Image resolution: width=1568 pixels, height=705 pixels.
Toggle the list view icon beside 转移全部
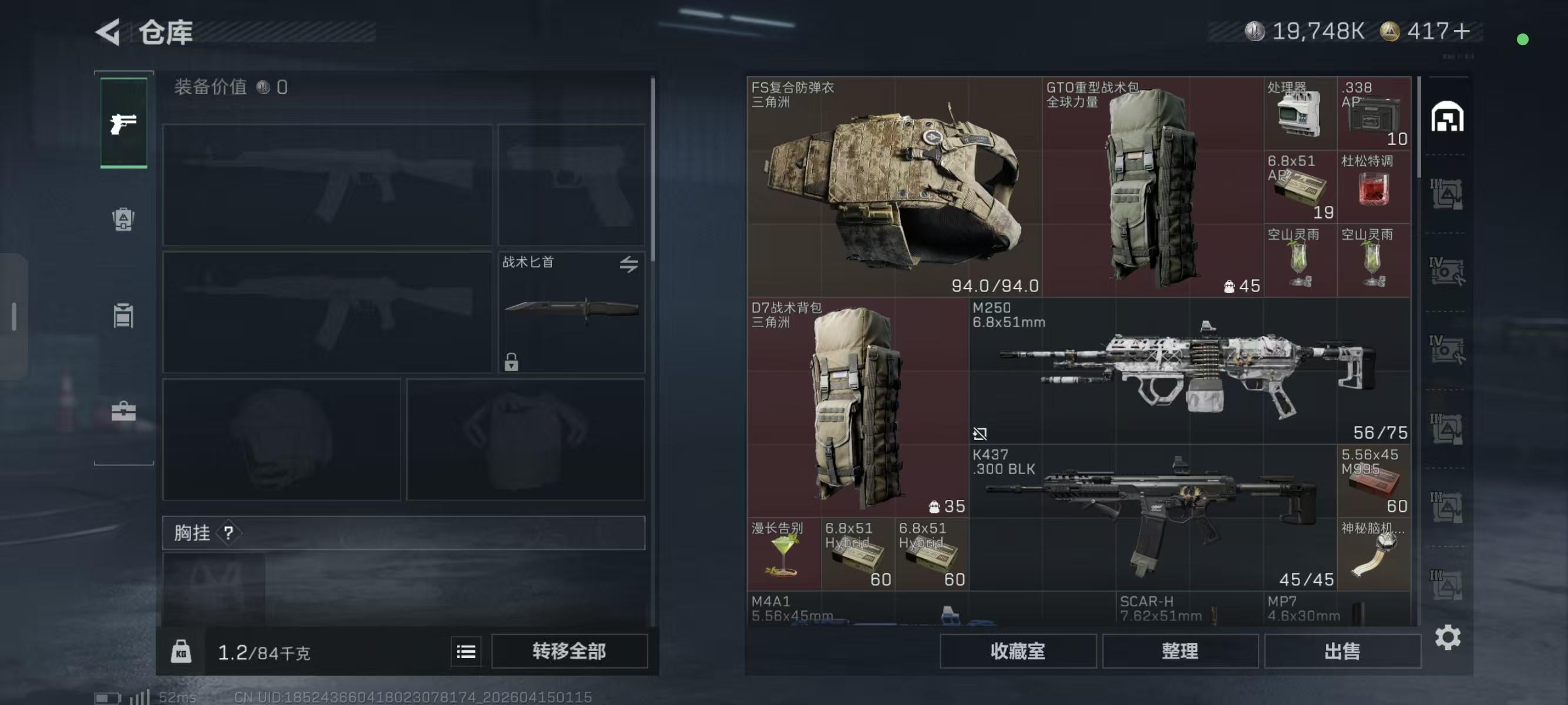pos(466,652)
